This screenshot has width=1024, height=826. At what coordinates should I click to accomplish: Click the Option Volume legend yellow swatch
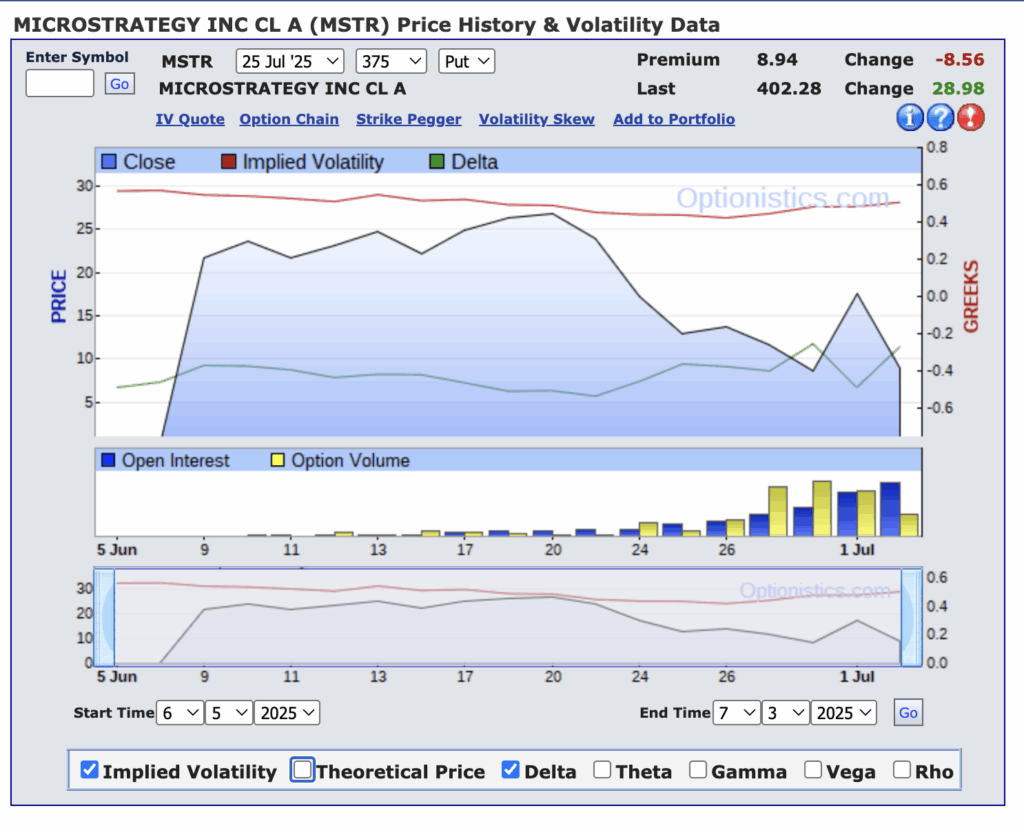tap(278, 460)
